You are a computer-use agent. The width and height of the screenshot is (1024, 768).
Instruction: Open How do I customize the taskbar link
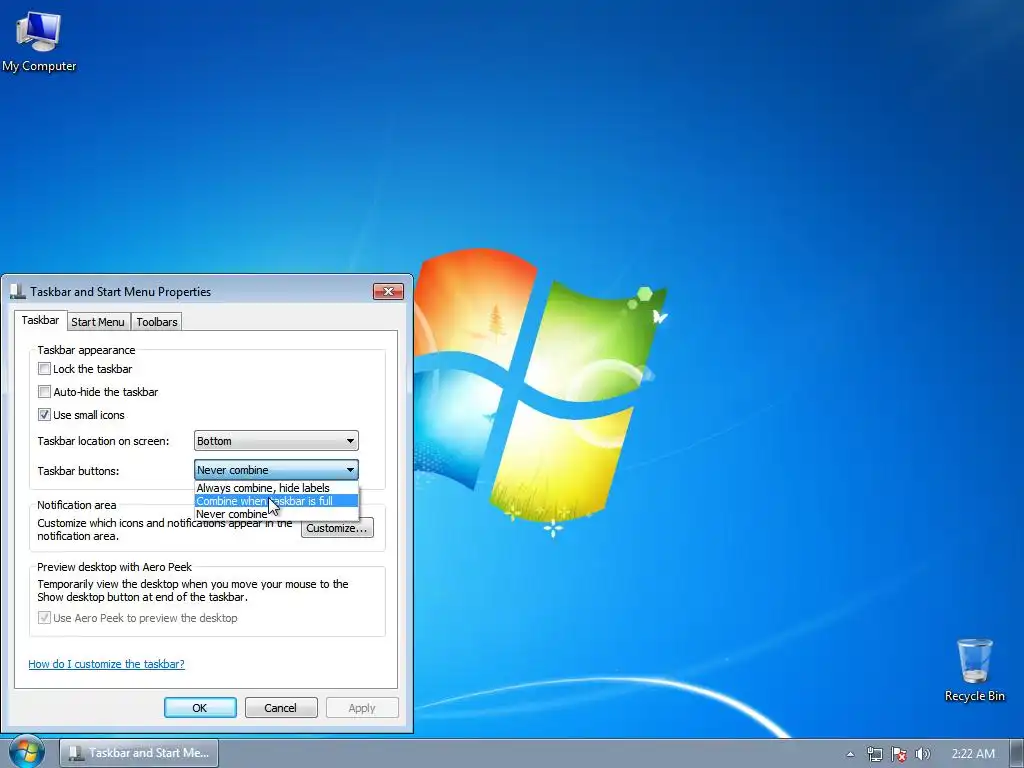106,664
